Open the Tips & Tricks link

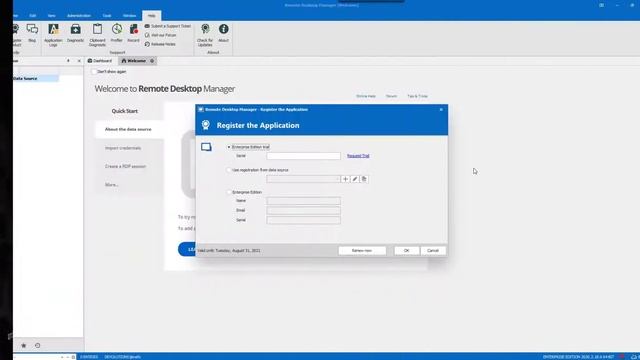[x=418, y=96]
